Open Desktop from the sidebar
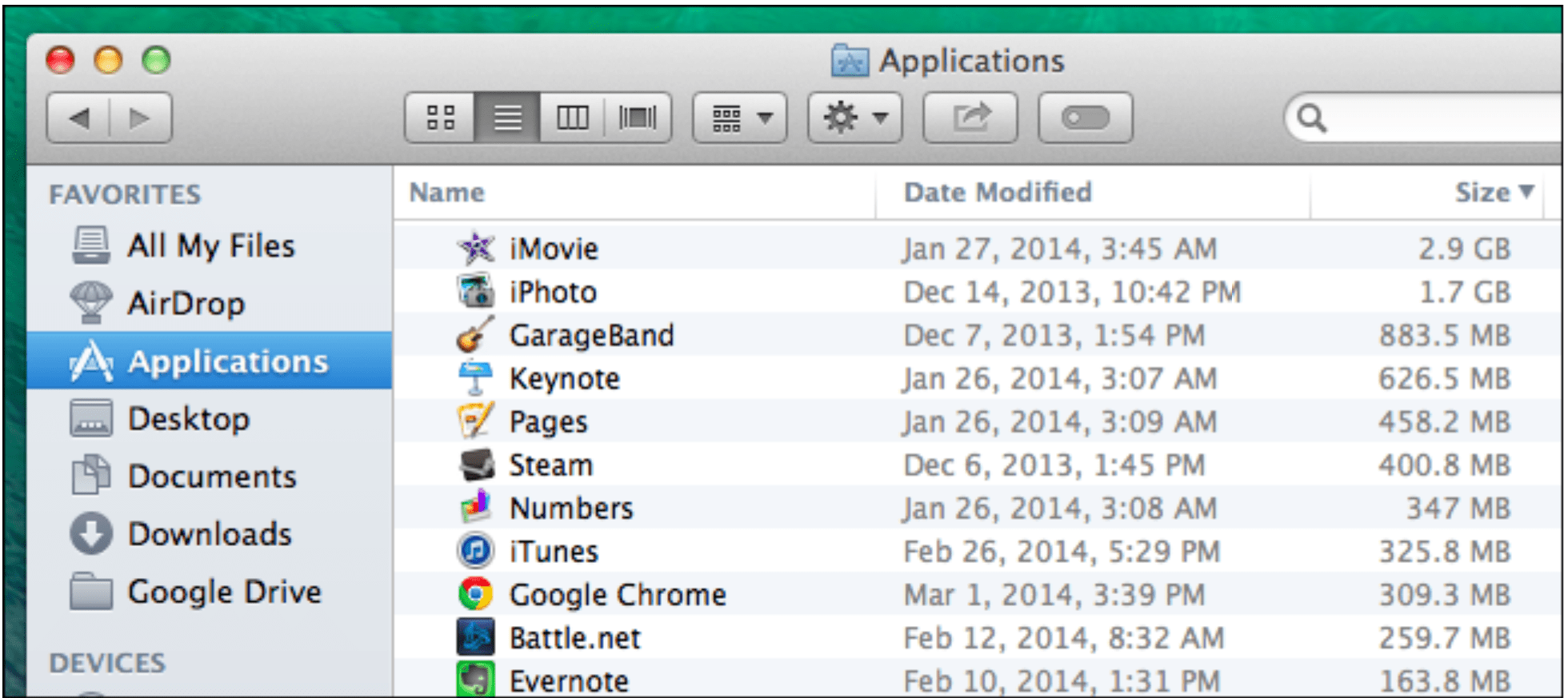The image size is (1568, 698). tap(210, 418)
